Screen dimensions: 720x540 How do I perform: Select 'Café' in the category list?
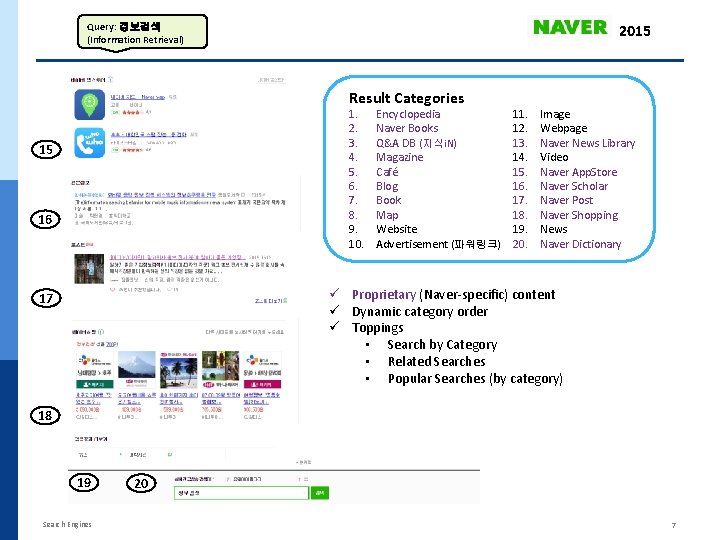387,172
